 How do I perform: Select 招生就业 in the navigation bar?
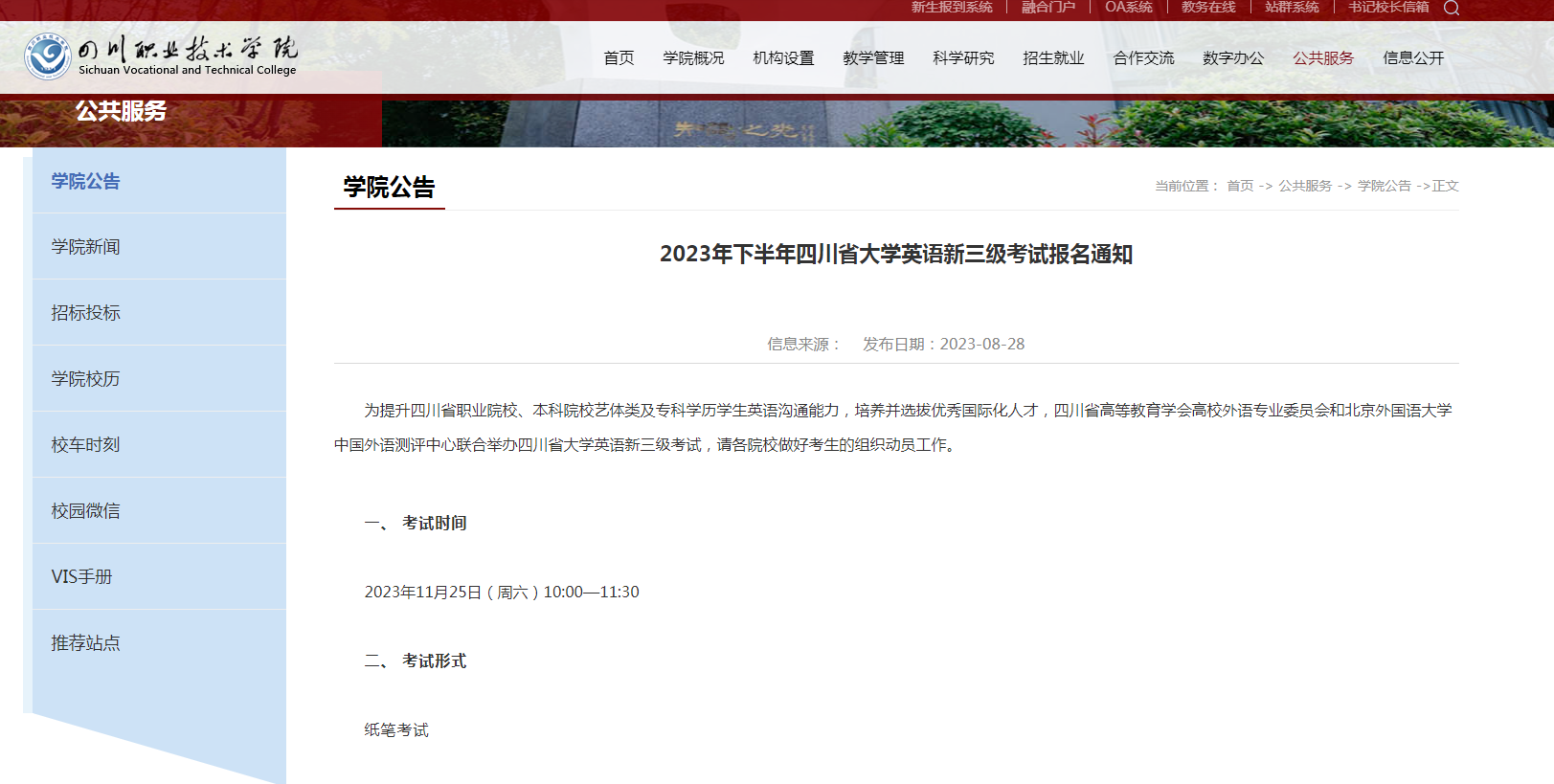(x=1053, y=58)
